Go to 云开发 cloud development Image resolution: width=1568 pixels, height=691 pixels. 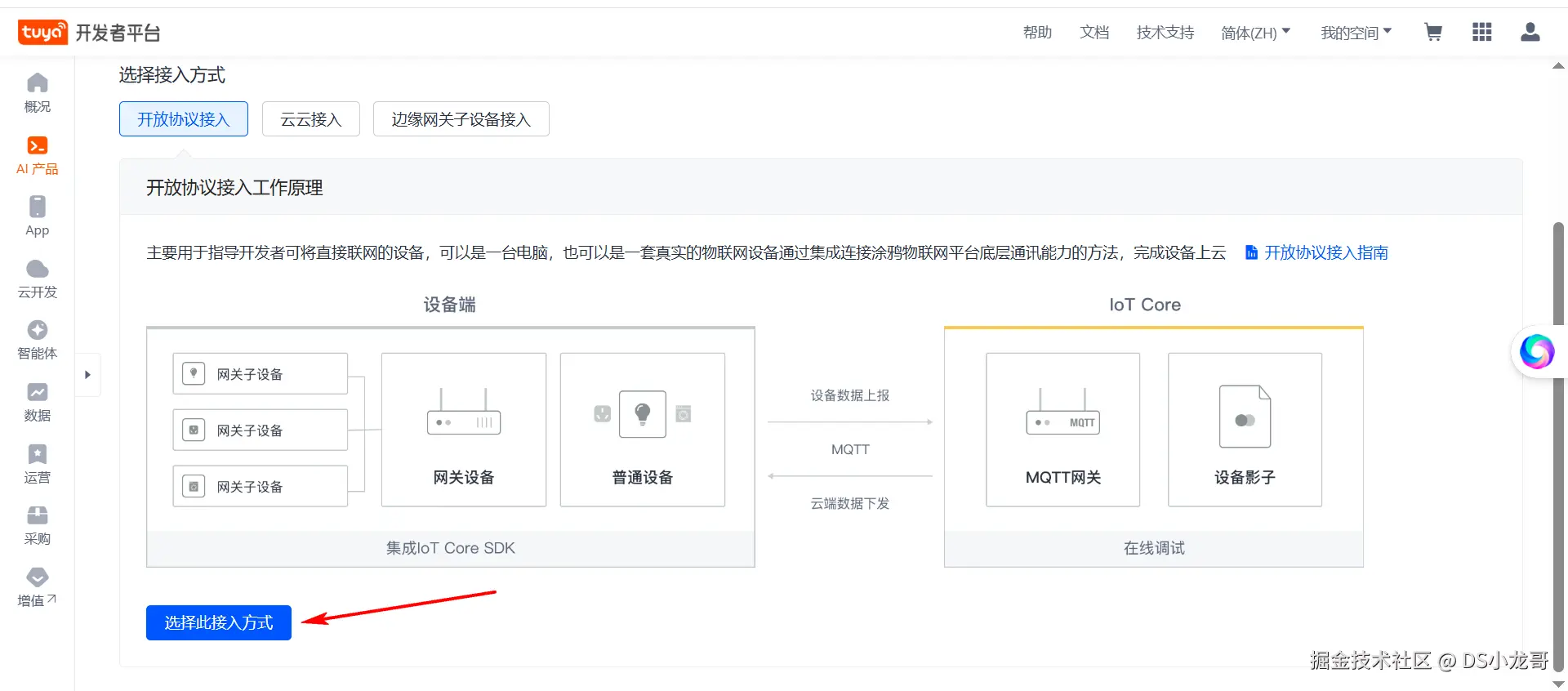pos(38,279)
